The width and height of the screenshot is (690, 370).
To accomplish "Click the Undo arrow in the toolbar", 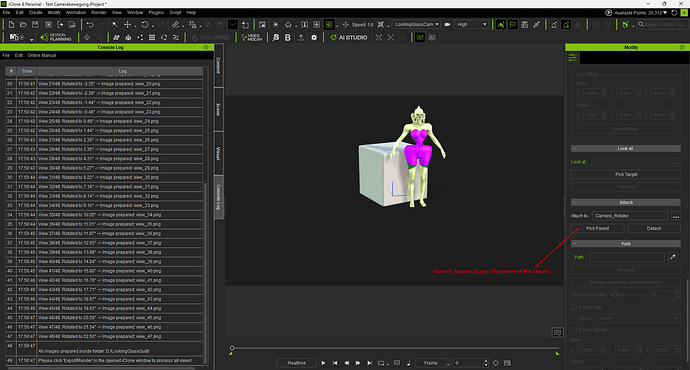I will coord(90,25).
